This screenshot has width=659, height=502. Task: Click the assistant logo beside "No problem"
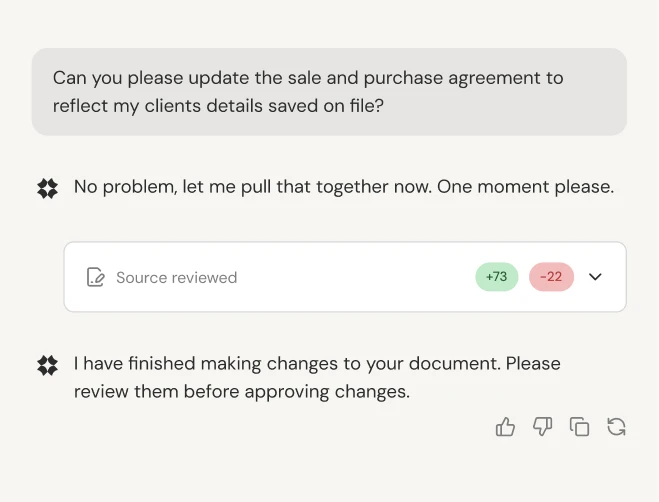pos(47,188)
